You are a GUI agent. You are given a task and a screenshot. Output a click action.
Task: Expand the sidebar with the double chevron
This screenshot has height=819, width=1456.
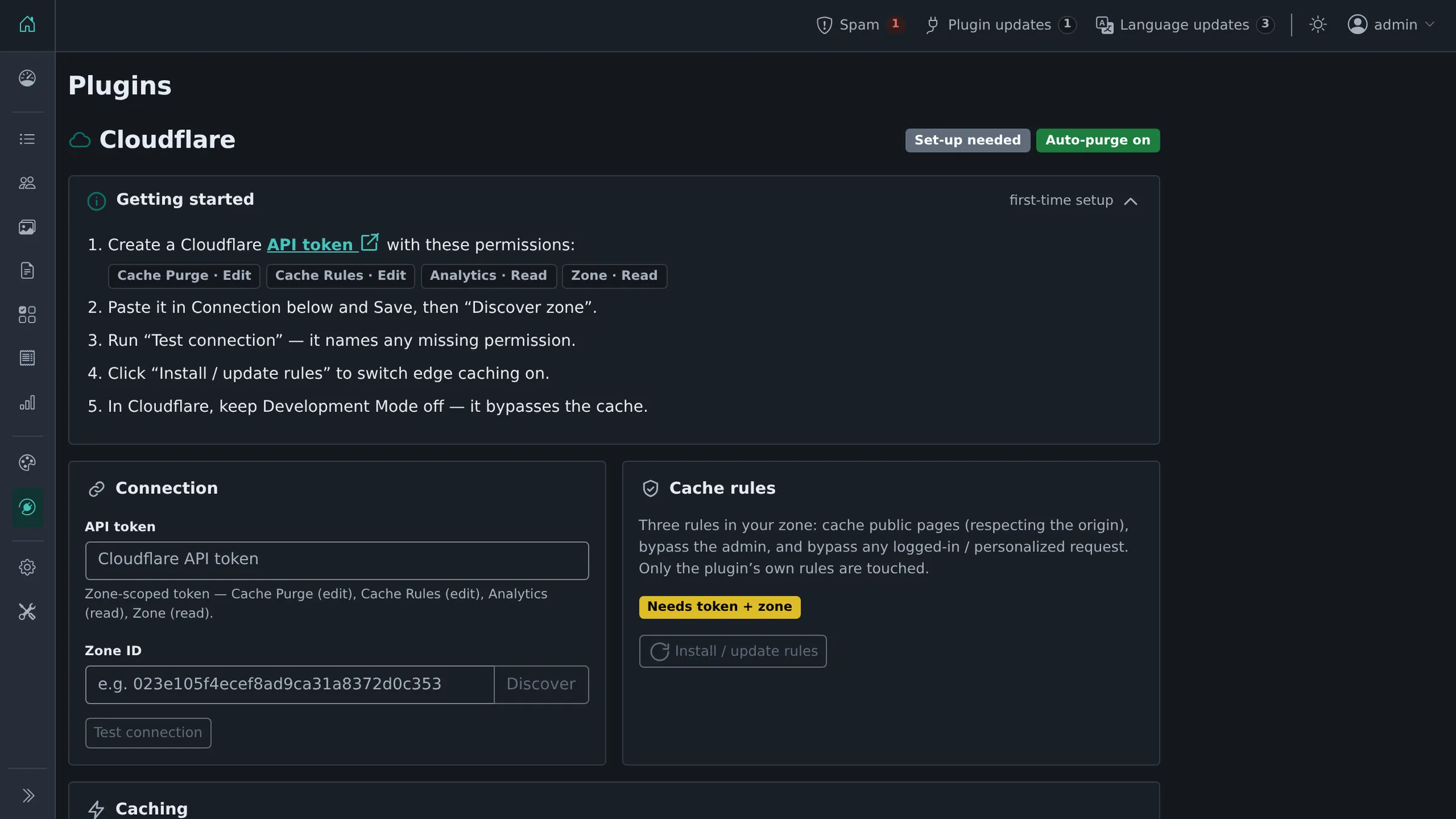click(28, 795)
